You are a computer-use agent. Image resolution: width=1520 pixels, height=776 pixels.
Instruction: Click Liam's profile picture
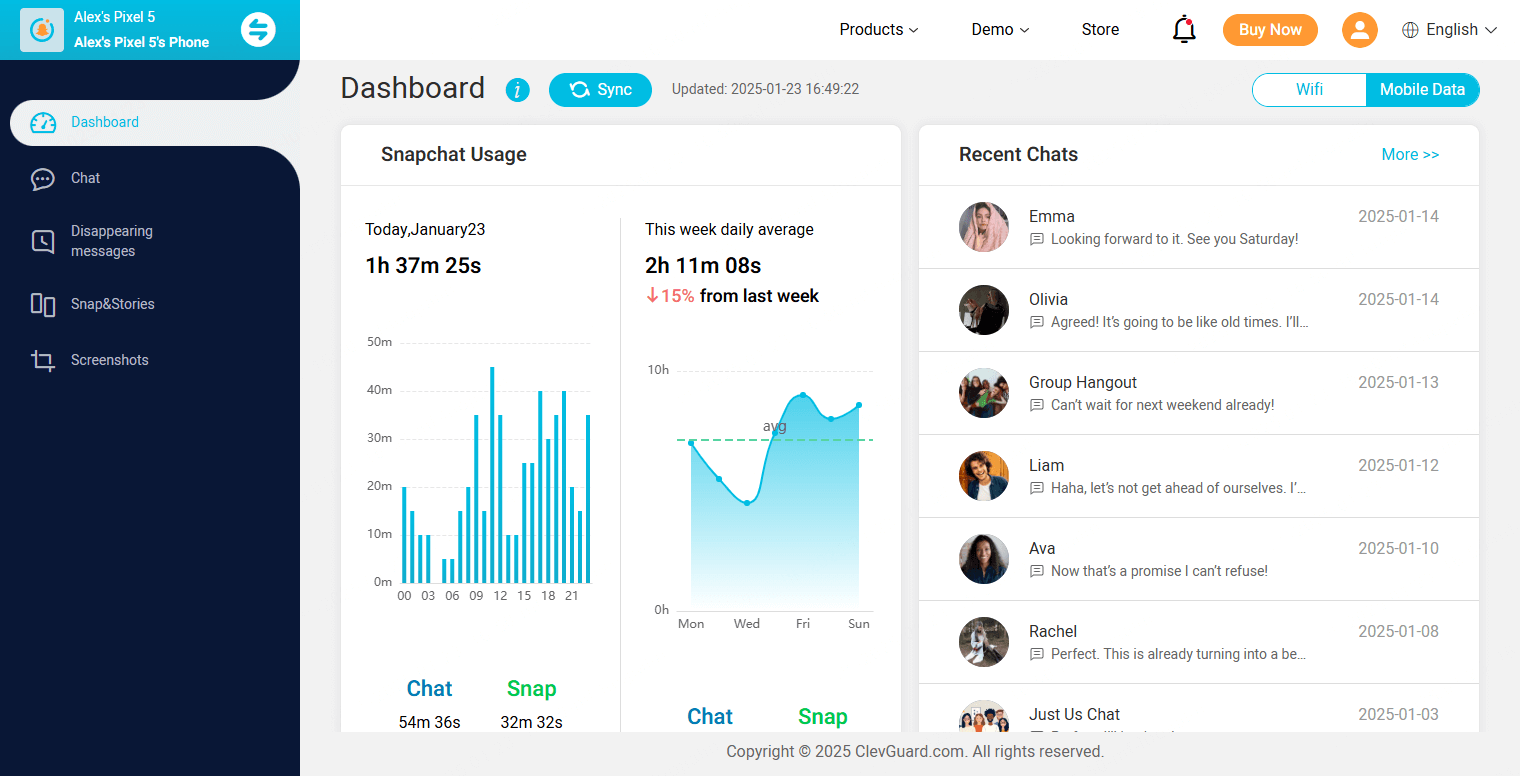coord(984,476)
